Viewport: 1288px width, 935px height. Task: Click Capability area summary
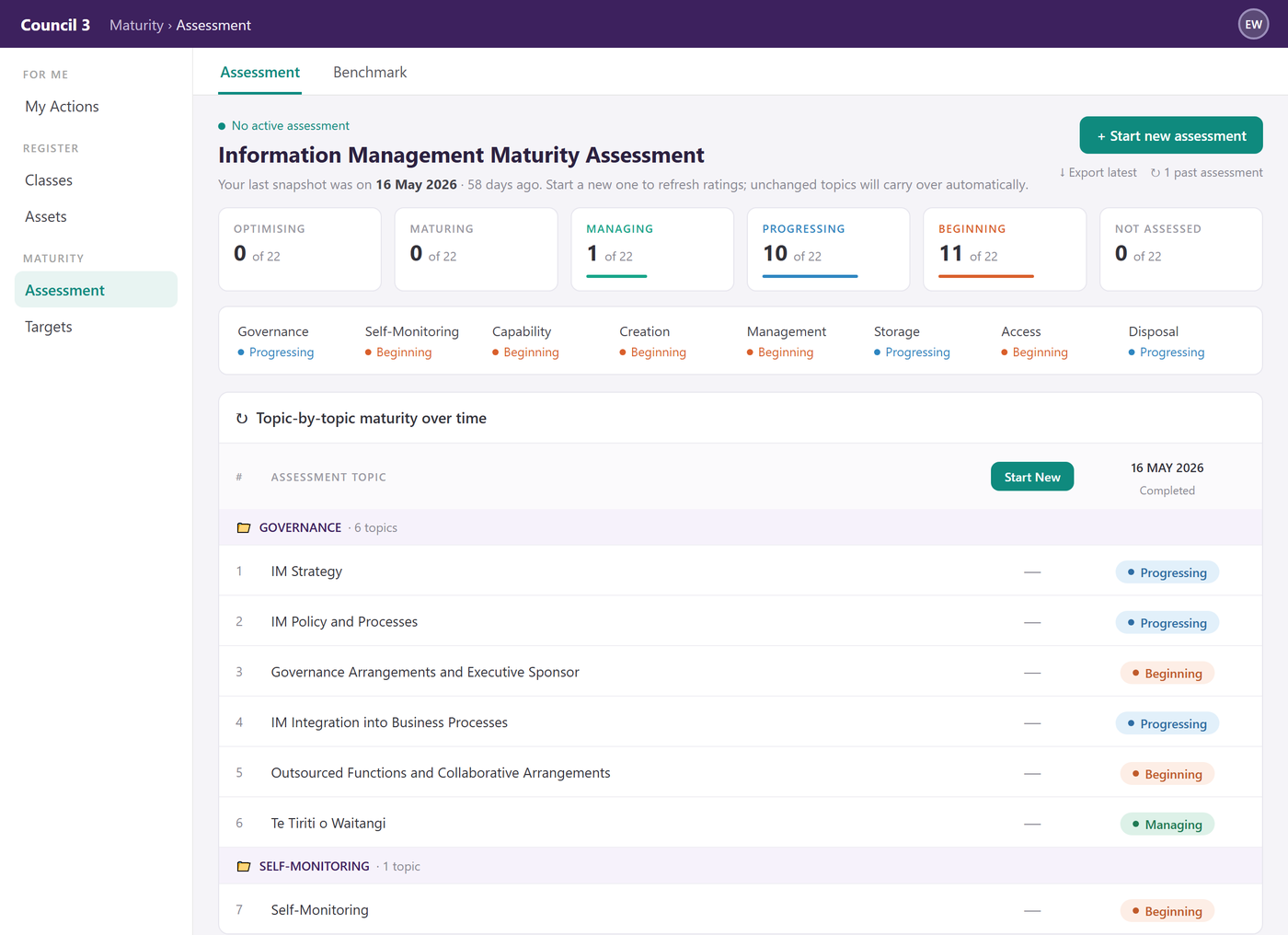click(x=525, y=341)
